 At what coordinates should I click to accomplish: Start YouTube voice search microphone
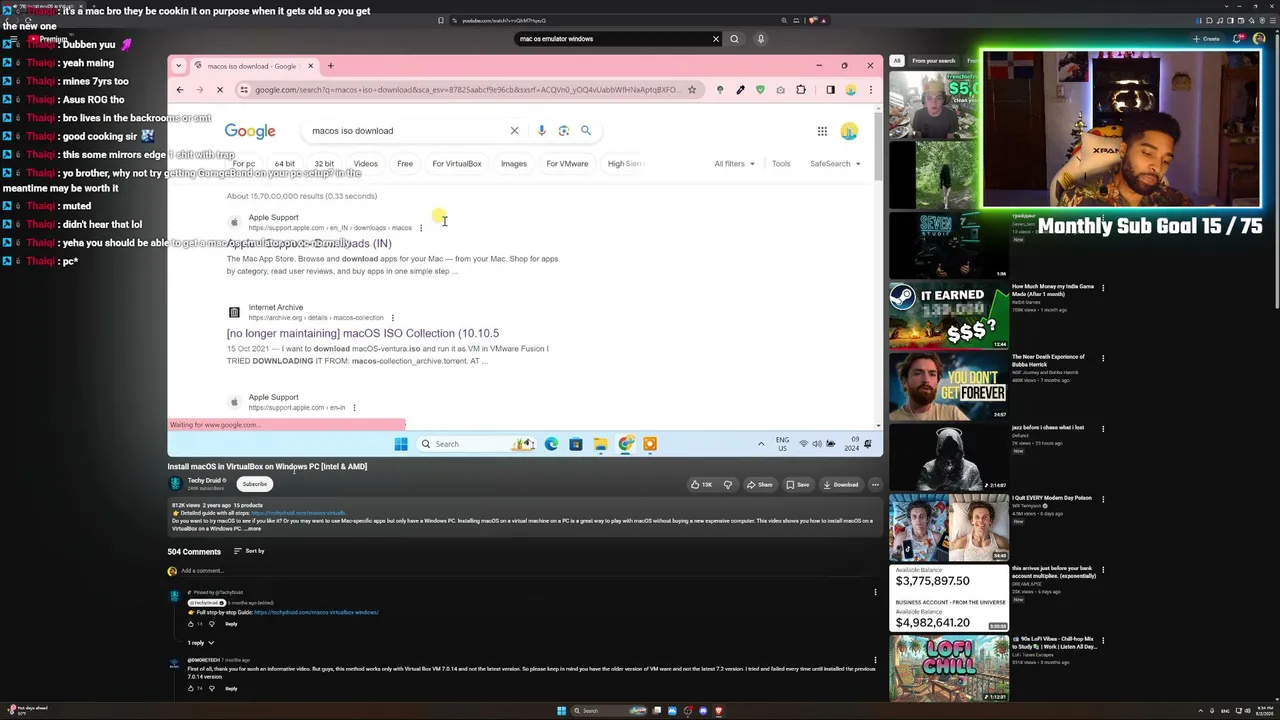tap(760, 39)
